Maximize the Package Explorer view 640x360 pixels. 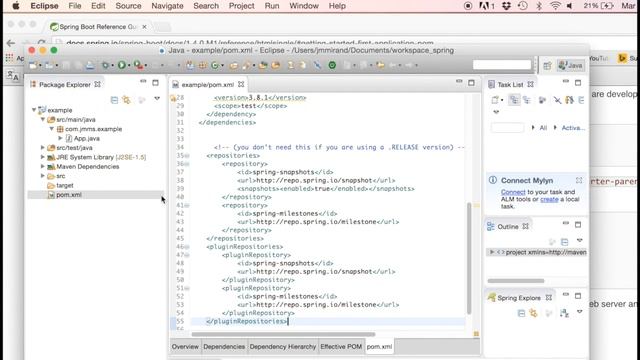click(156, 83)
